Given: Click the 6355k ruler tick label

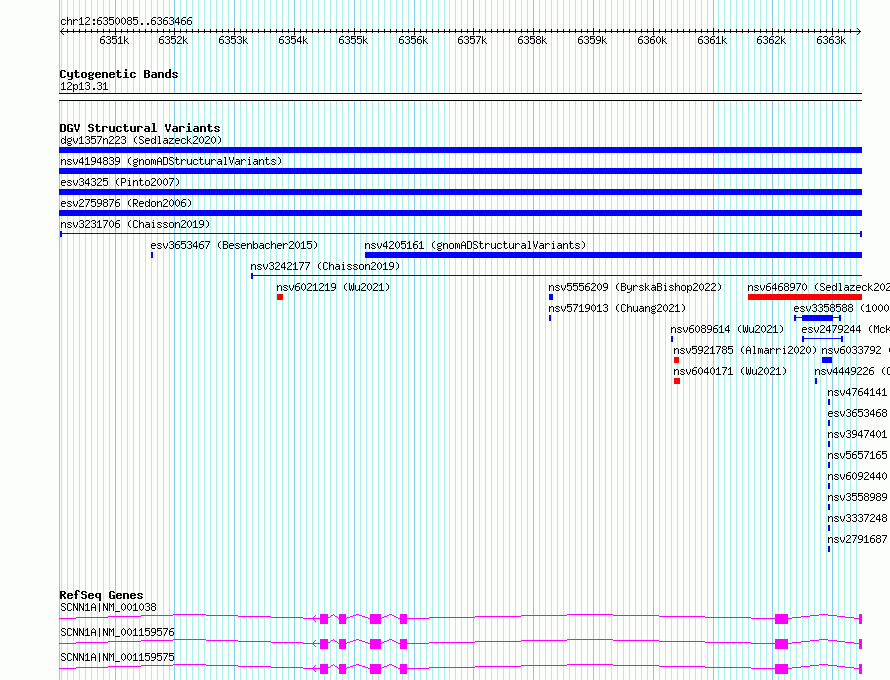Looking at the screenshot, I should [352, 40].
